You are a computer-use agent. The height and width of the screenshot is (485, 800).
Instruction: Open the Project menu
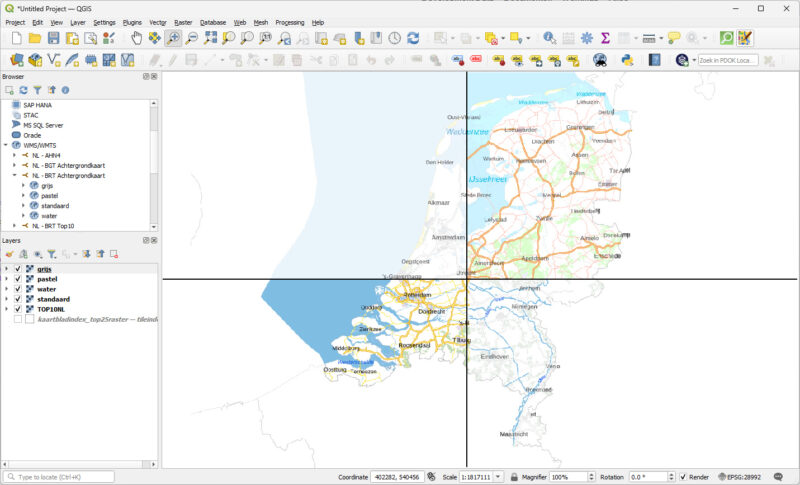(15, 22)
